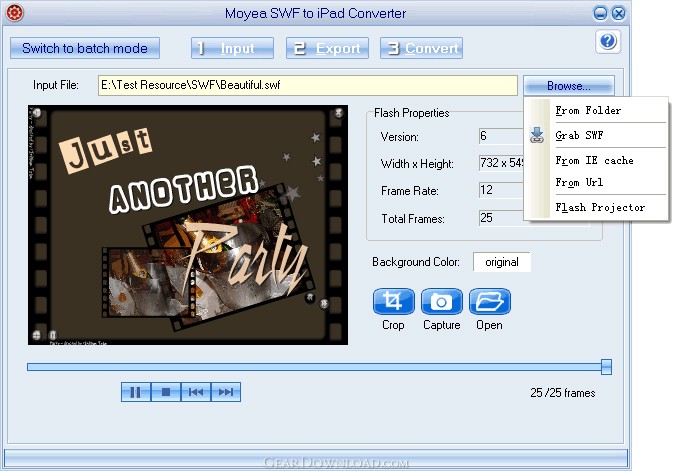Jump to the previous frame
The width and height of the screenshot is (673, 471).
pyautogui.click(x=196, y=392)
